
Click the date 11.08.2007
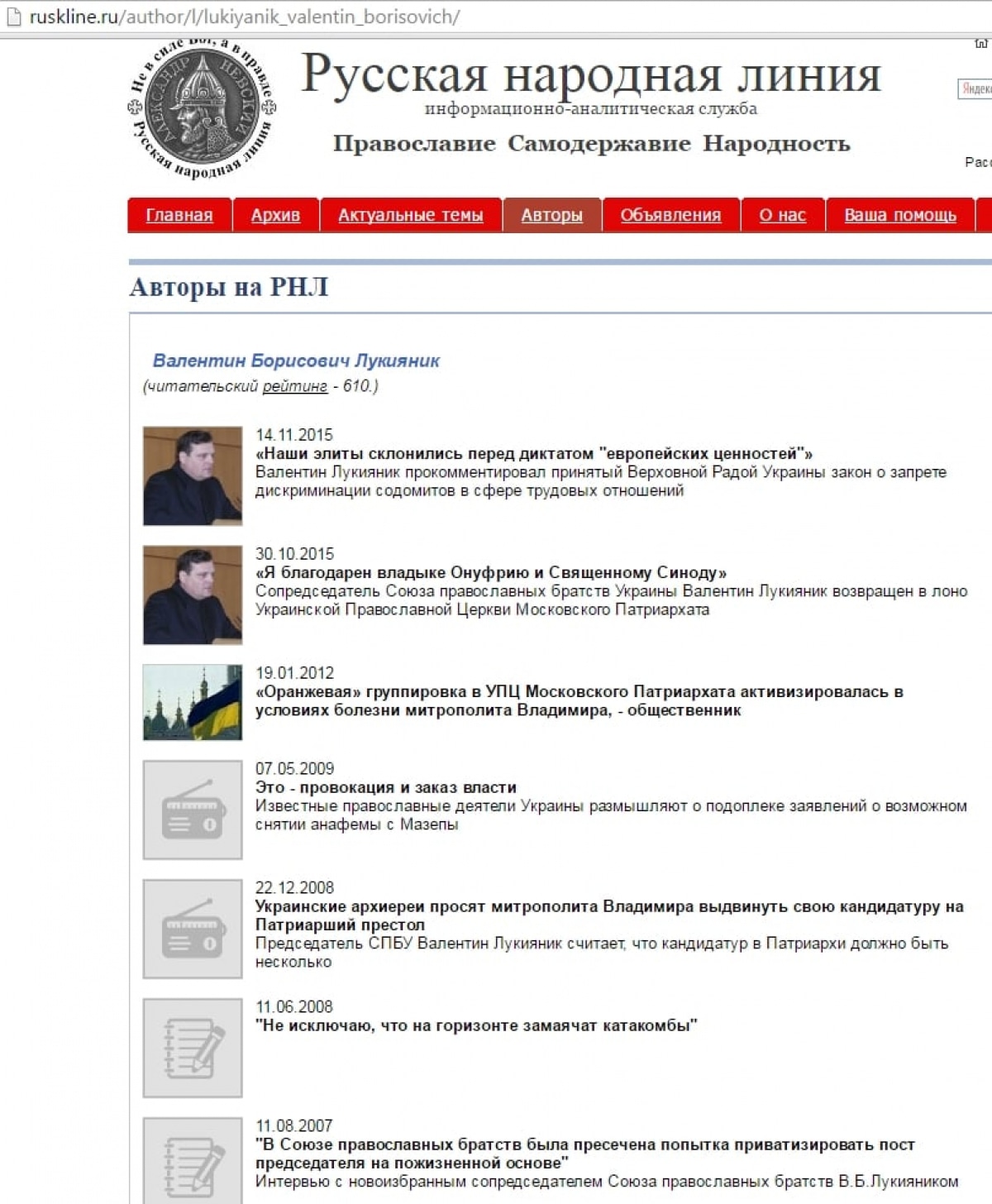coord(293,1126)
